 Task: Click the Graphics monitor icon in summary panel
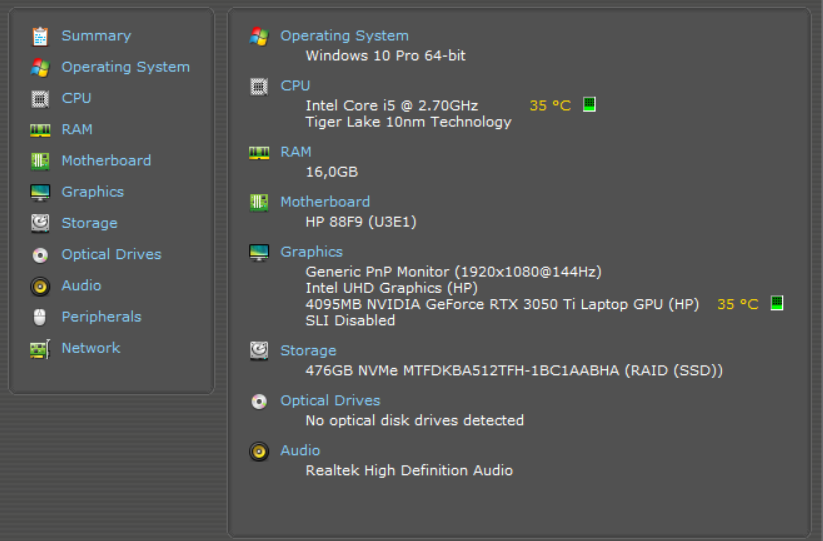pos(259,253)
